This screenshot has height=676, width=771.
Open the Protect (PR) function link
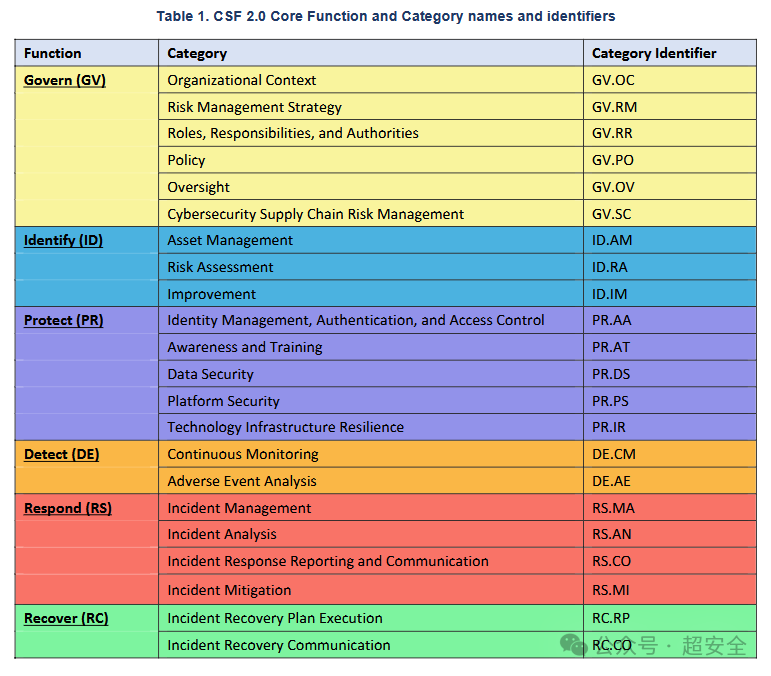(64, 321)
